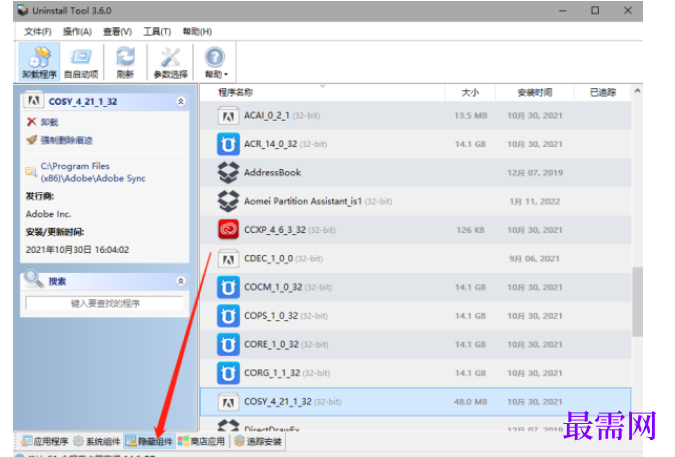Viewport: 675px width, 457px height.
Task: Select the COPS_1_0_32 program icon
Action: [228, 316]
